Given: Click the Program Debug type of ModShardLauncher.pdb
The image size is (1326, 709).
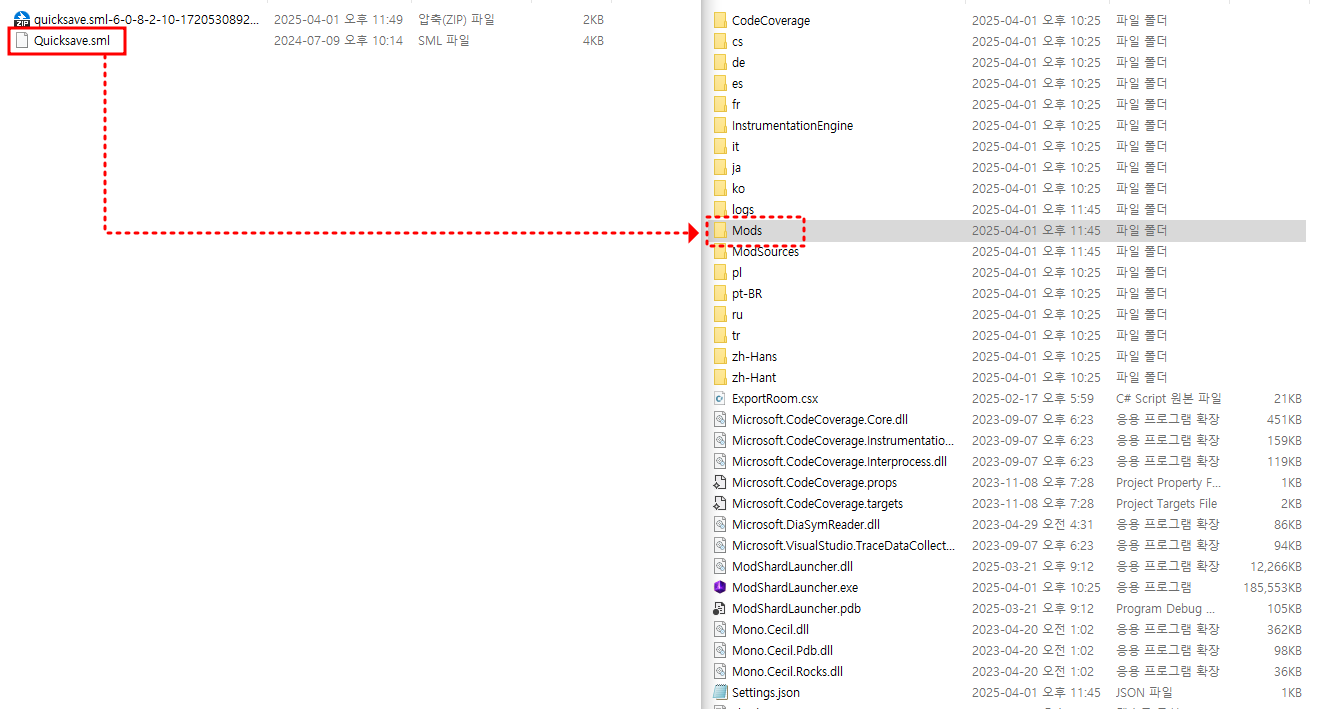Looking at the screenshot, I should pyautogui.click(x=1166, y=608).
